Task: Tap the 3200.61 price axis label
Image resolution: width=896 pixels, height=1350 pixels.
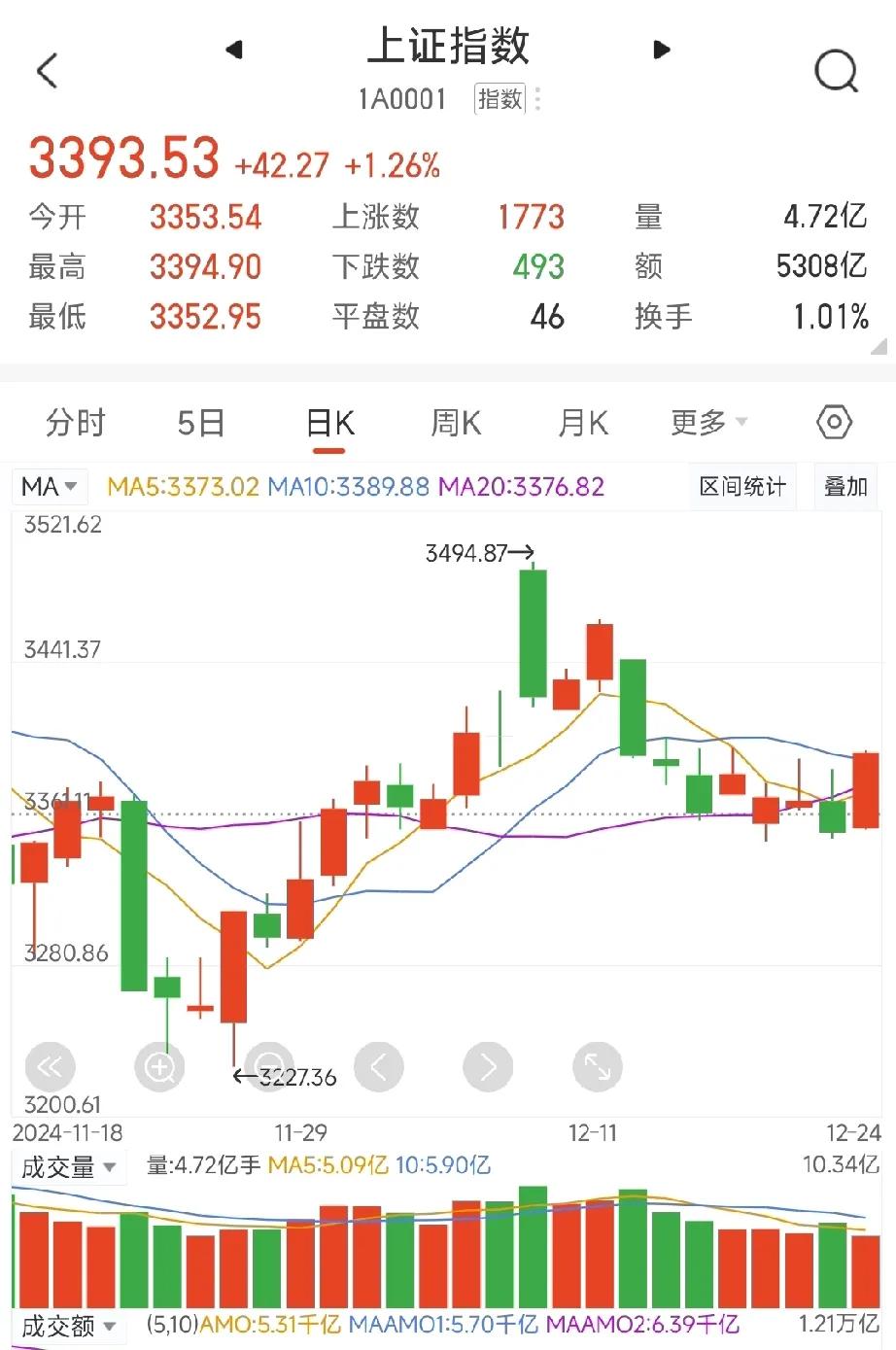Action: [62, 1105]
